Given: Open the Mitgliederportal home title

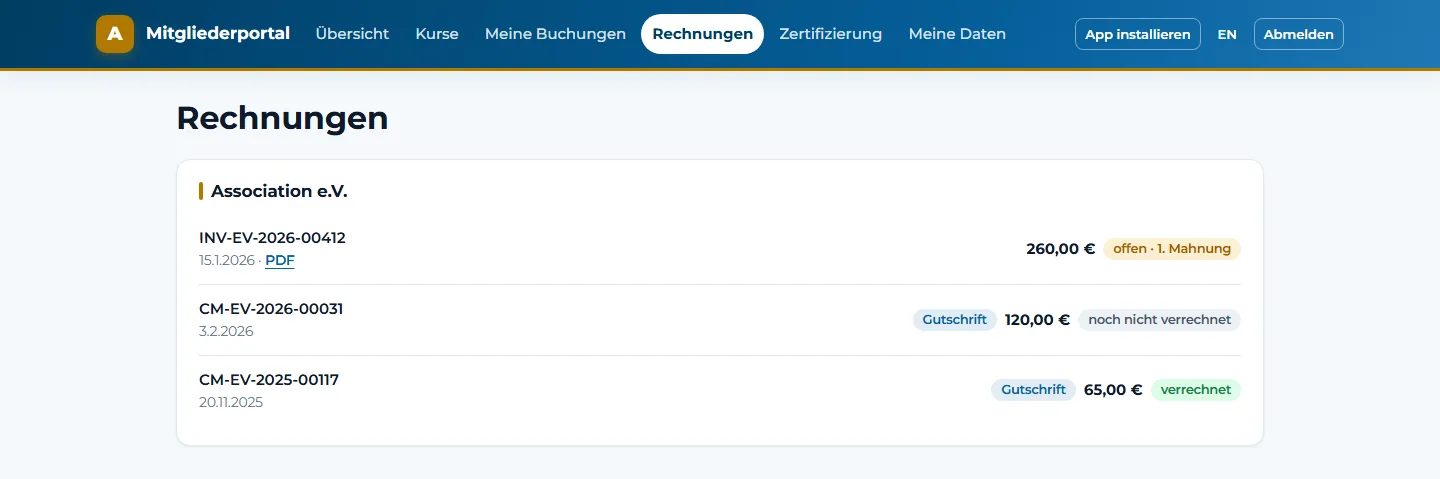Looking at the screenshot, I should coord(218,33).
